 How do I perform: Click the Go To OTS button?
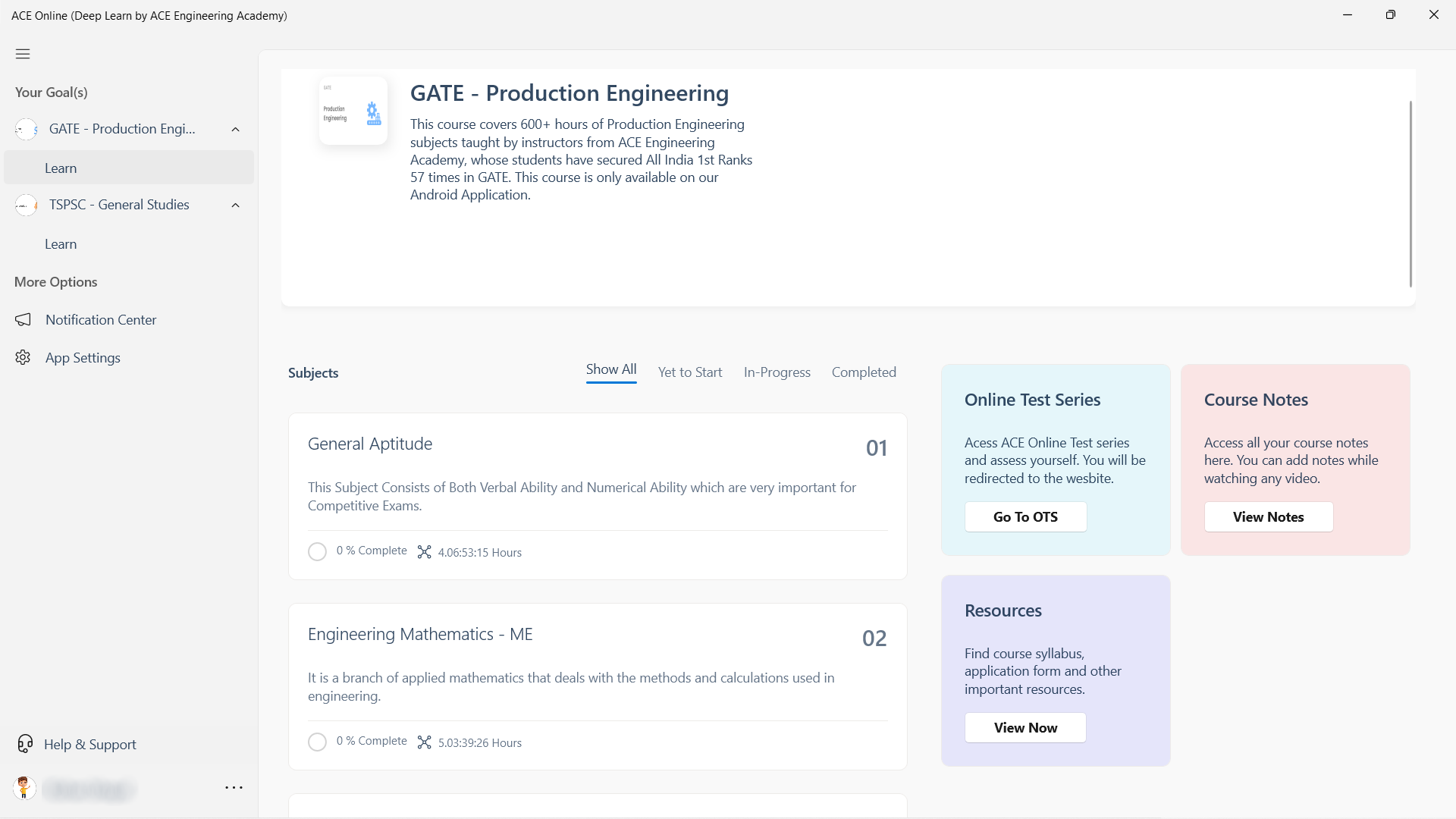click(x=1025, y=517)
